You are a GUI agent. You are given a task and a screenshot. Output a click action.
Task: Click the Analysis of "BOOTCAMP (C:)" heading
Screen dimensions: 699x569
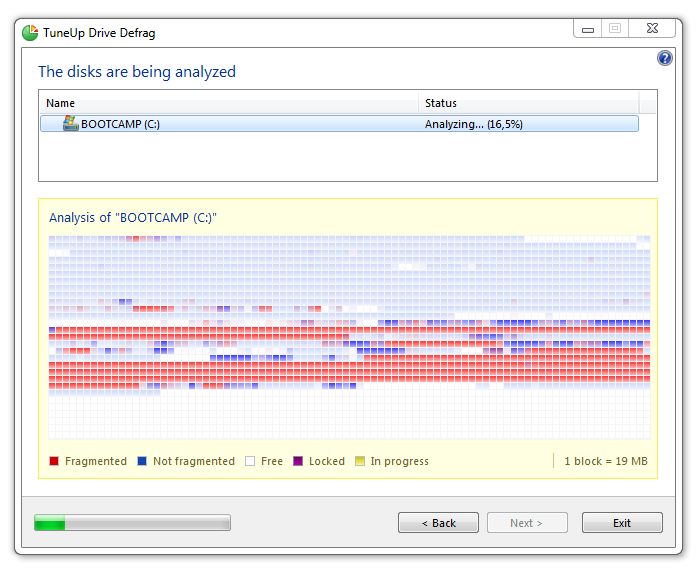coord(133,218)
